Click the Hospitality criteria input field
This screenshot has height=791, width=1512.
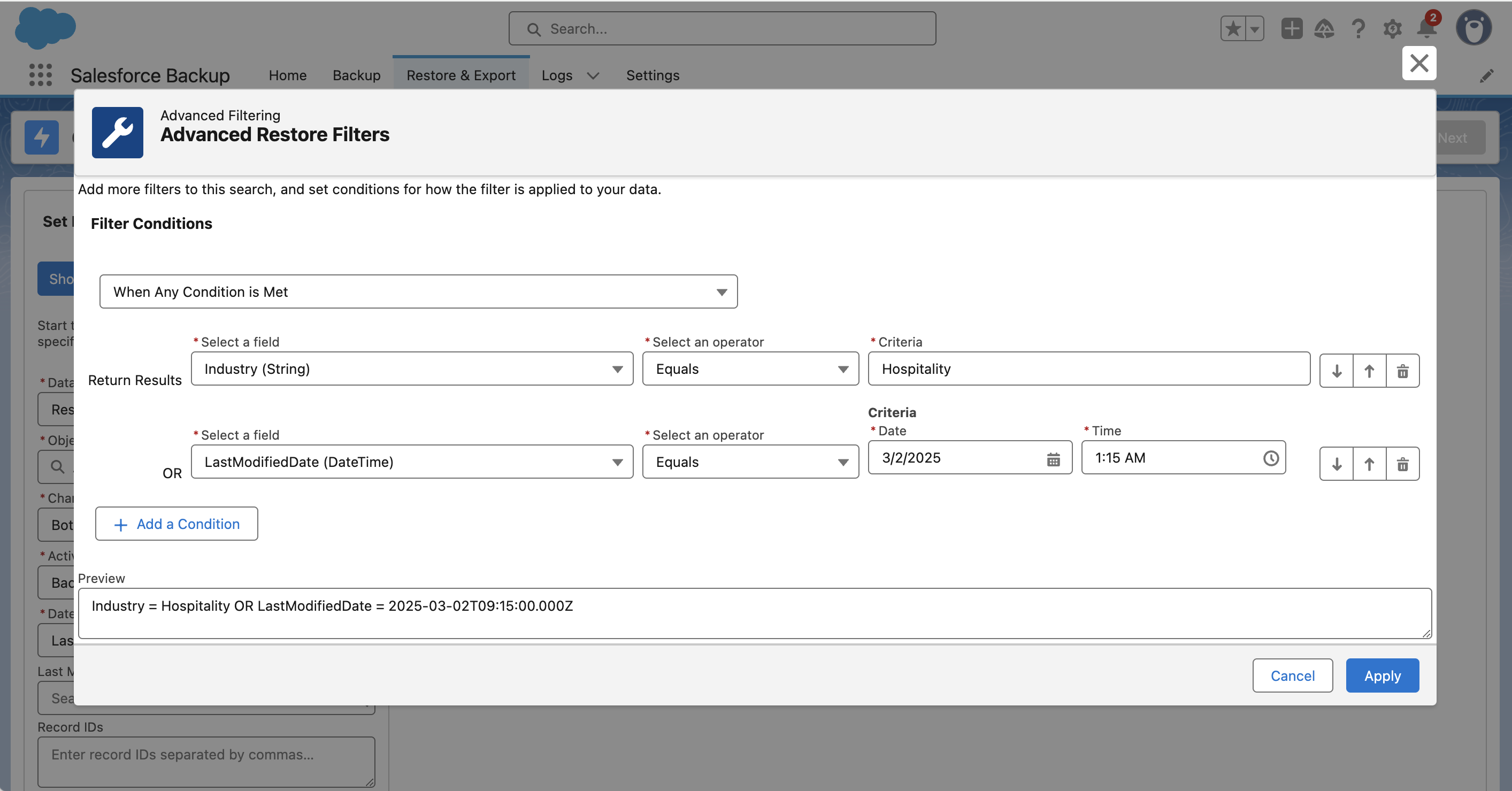point(1089,368)
